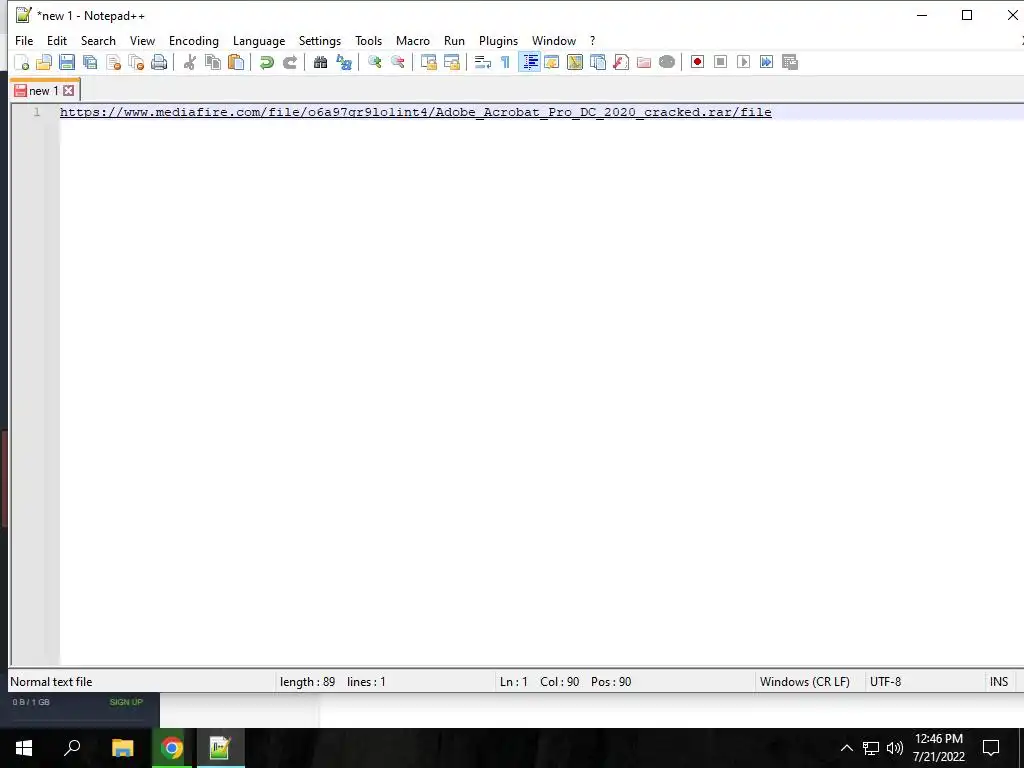The height and width of the screenshot is (768, 1024).
Task: Show hidden system tray icons chevron
Action: pyautogui.click(x=846, y=748)
